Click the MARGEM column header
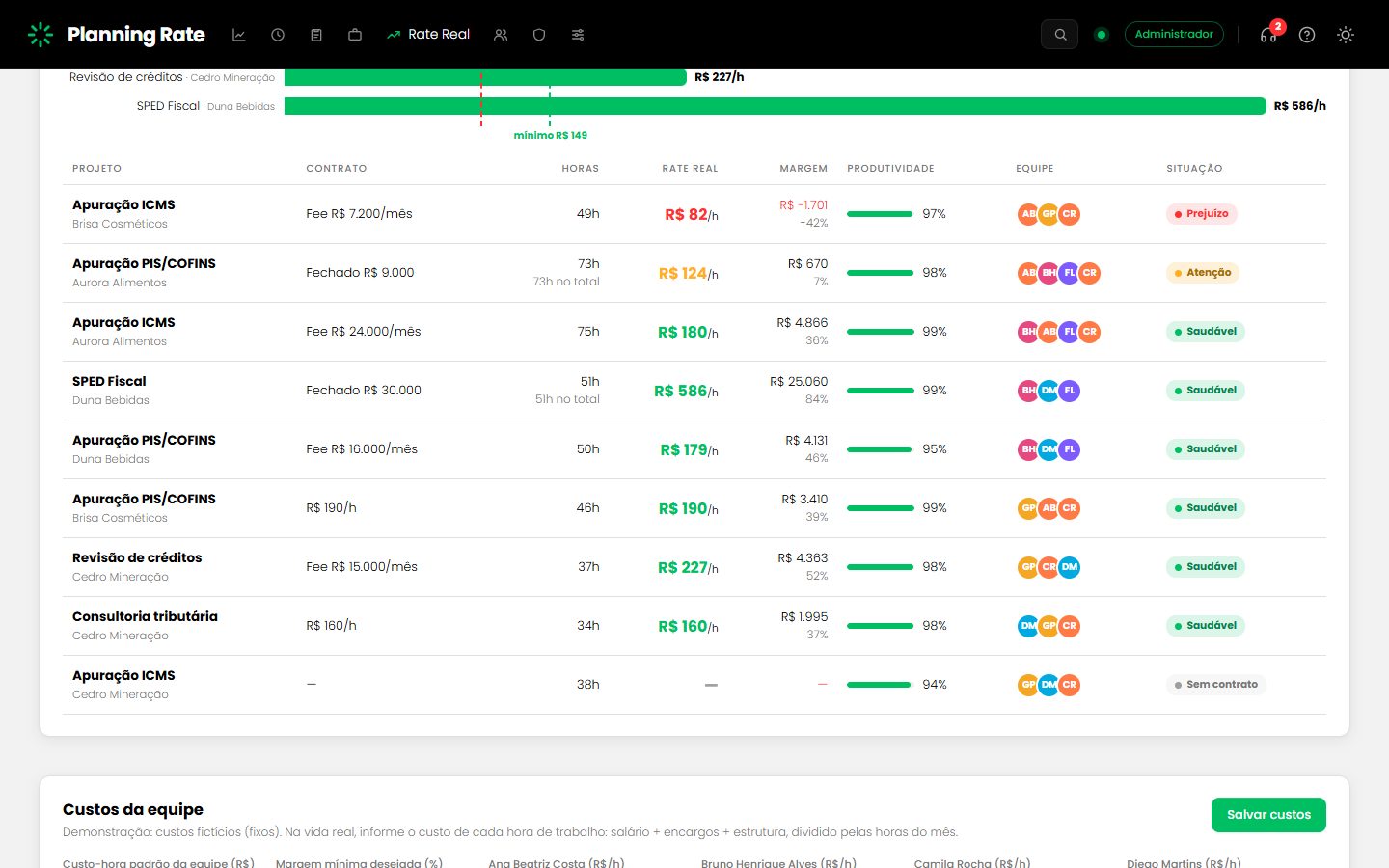The width and height of the screenshot is (1389, 868). pyautogui.click(x=803, y=169)
